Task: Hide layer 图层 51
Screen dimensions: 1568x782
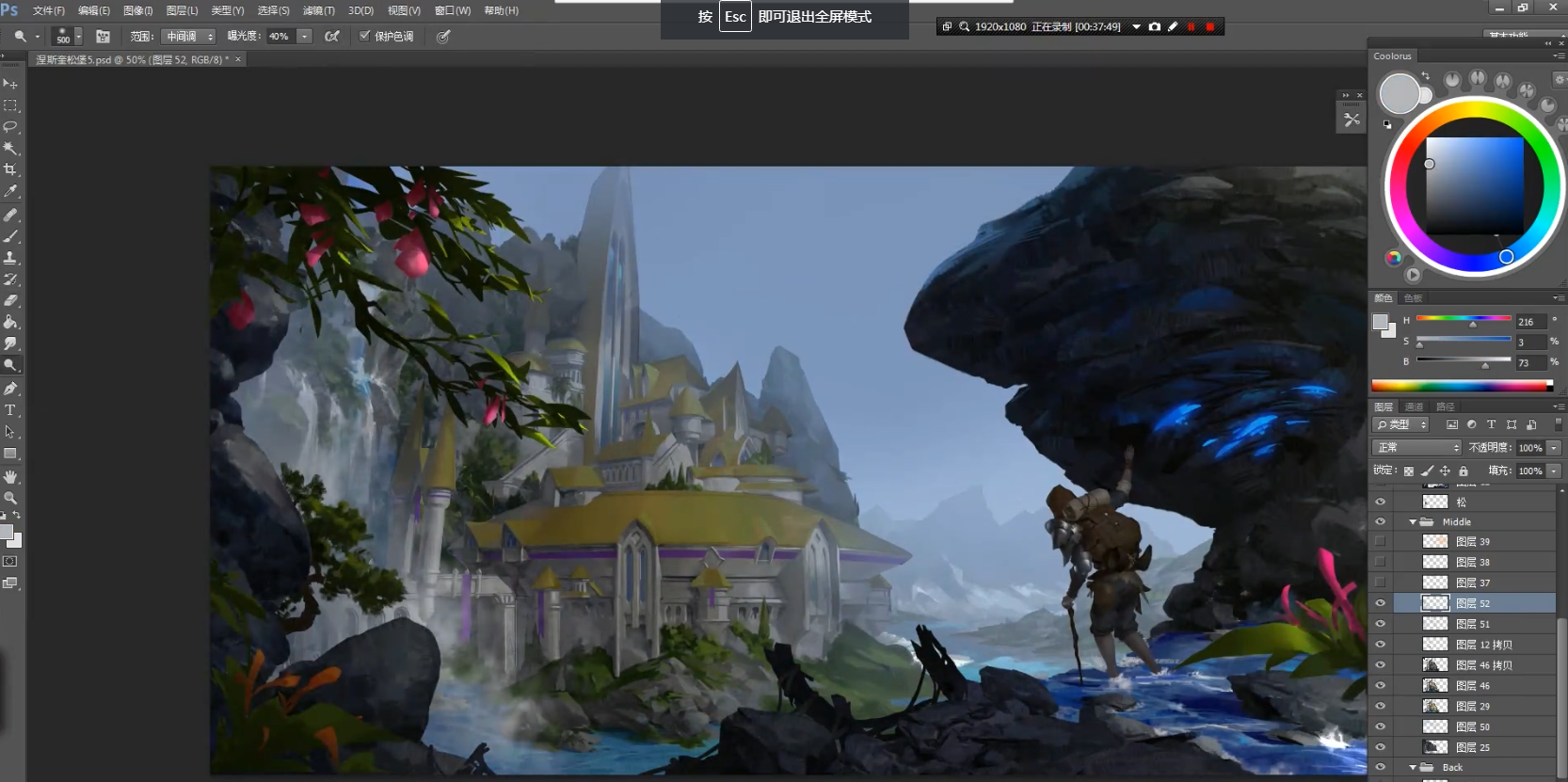Action: [1381, 624]
